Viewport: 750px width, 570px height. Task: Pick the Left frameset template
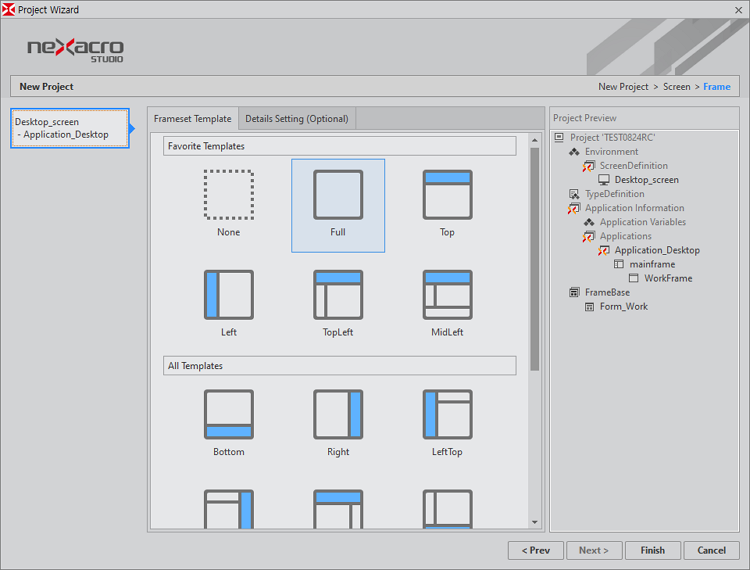point(228,295)
